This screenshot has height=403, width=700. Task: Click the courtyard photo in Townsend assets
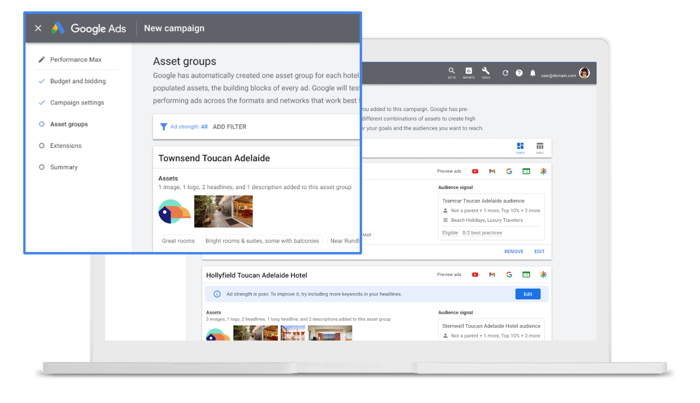[223, 211]
